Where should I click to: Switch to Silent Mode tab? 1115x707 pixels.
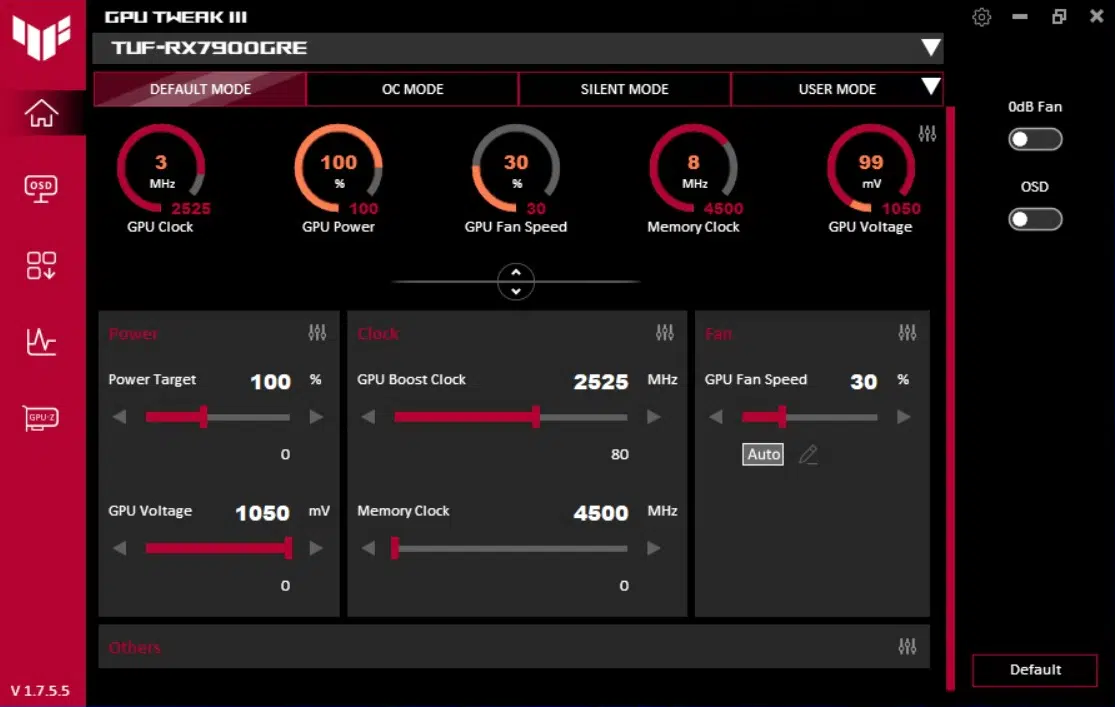[624, 89]
